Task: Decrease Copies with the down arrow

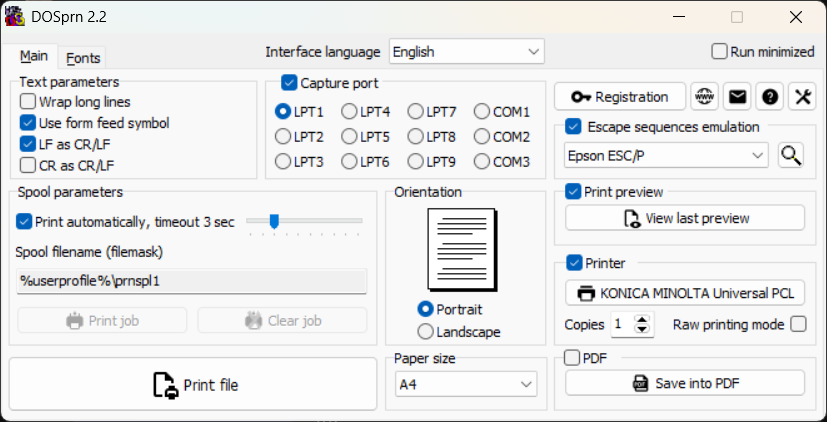Action: click(x=642, y=329)
